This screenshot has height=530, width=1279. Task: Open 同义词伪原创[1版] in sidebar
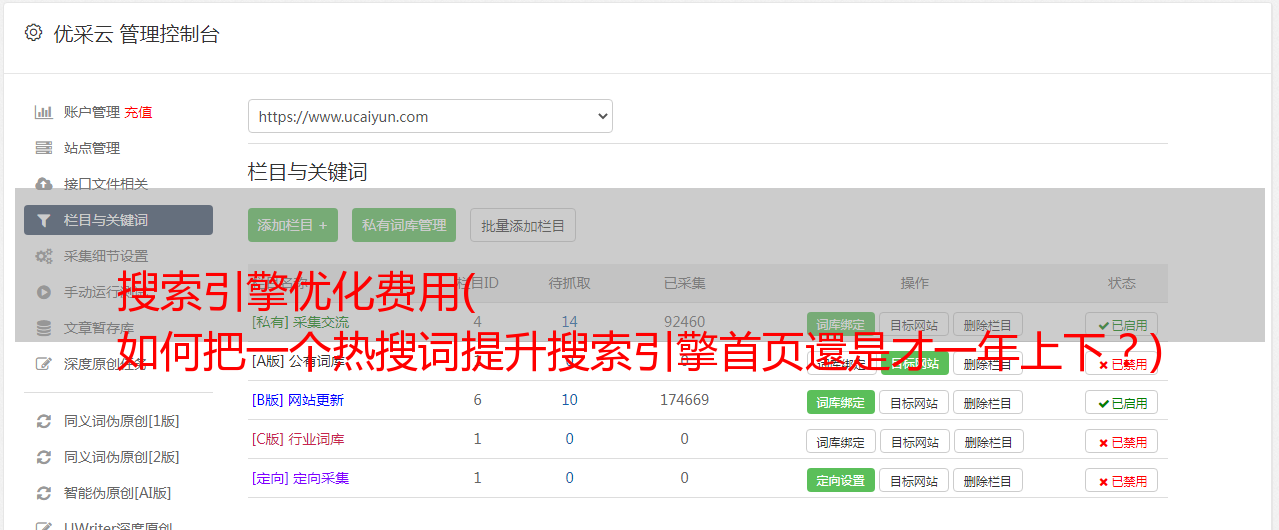point(122,421)
